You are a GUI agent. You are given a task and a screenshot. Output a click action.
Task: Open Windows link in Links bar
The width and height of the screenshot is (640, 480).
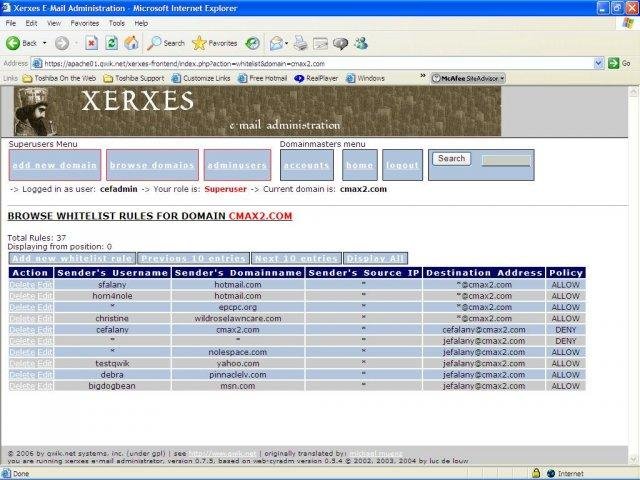pyautogui.click(x=365, y=78)
